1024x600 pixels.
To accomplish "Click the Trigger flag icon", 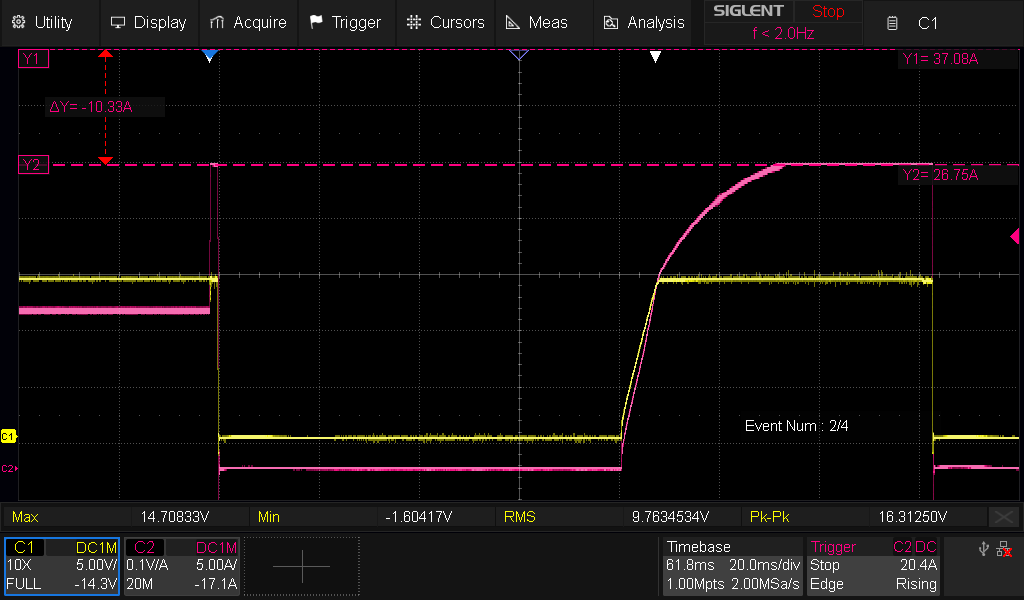I will (316, 22).
